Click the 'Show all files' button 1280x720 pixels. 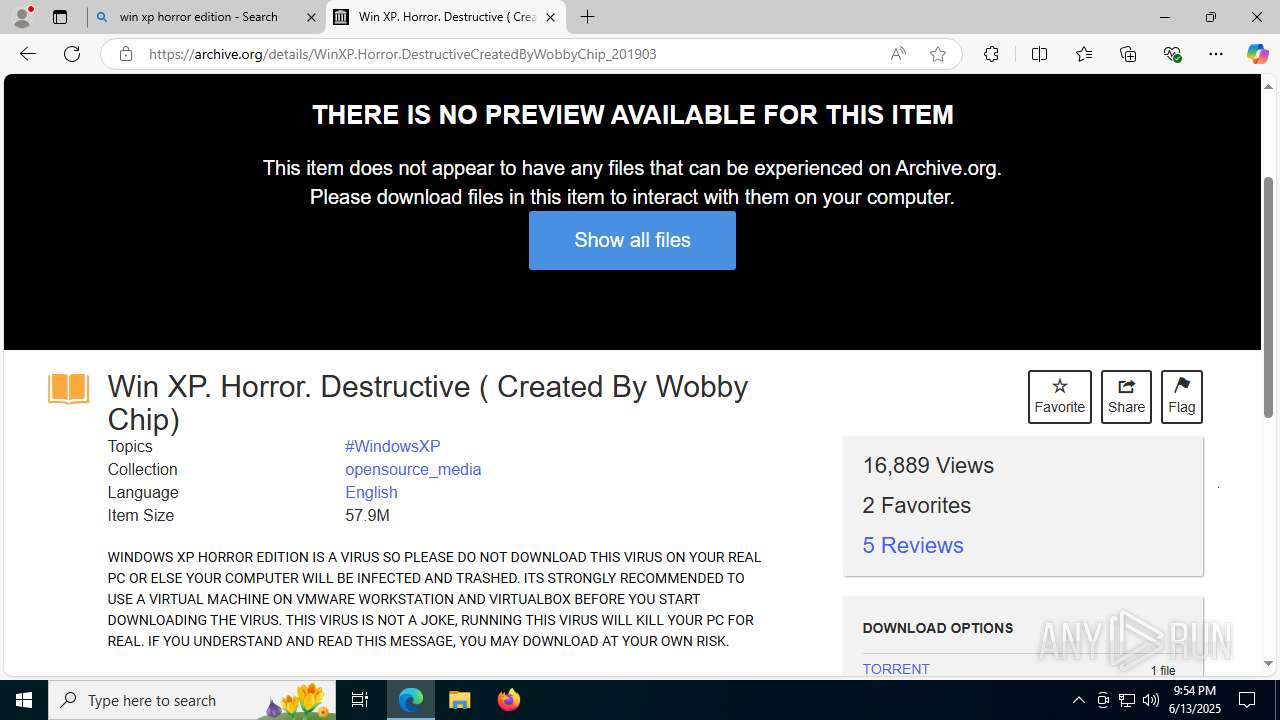point(632,240)
